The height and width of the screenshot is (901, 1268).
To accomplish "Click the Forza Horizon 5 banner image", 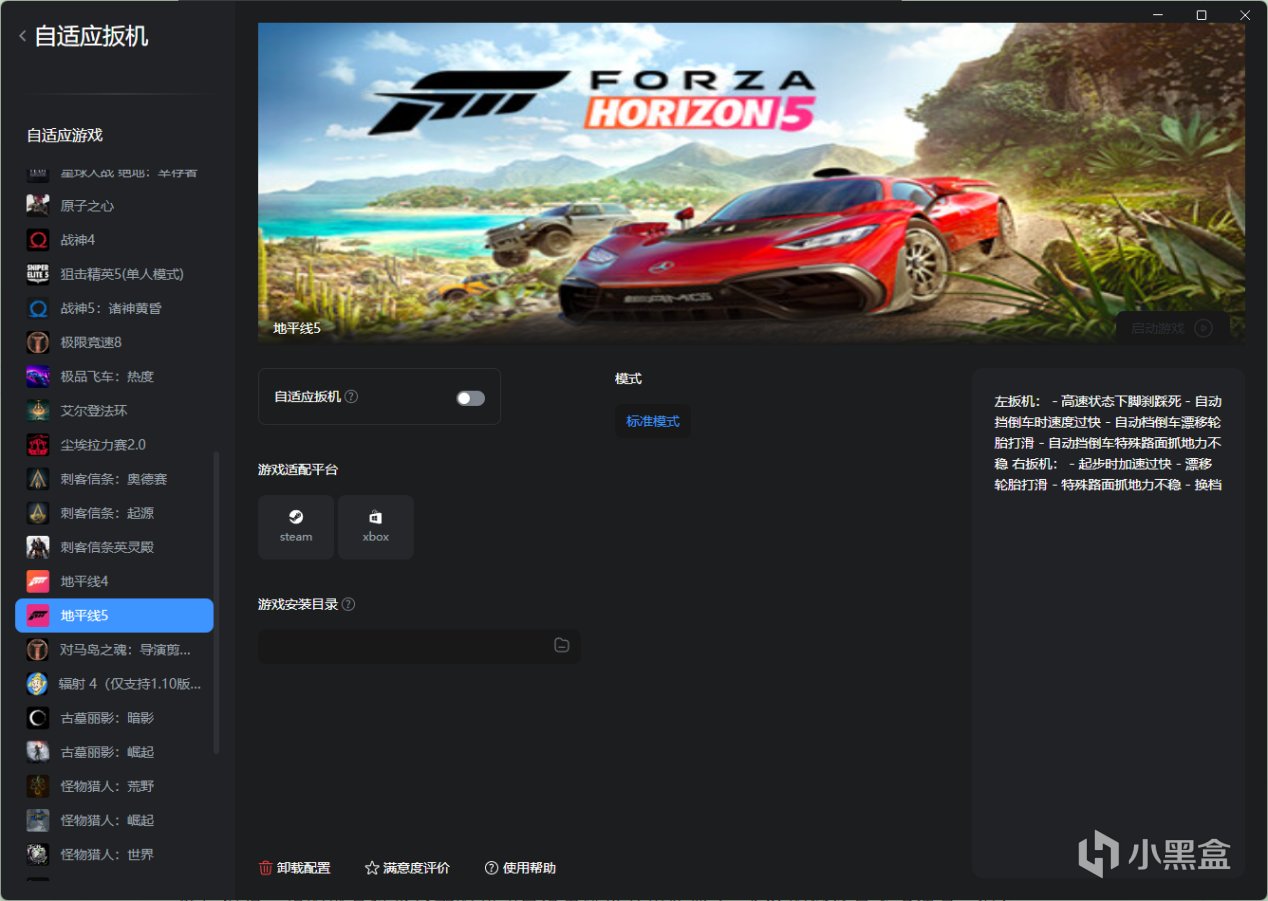I will point(751,183).
